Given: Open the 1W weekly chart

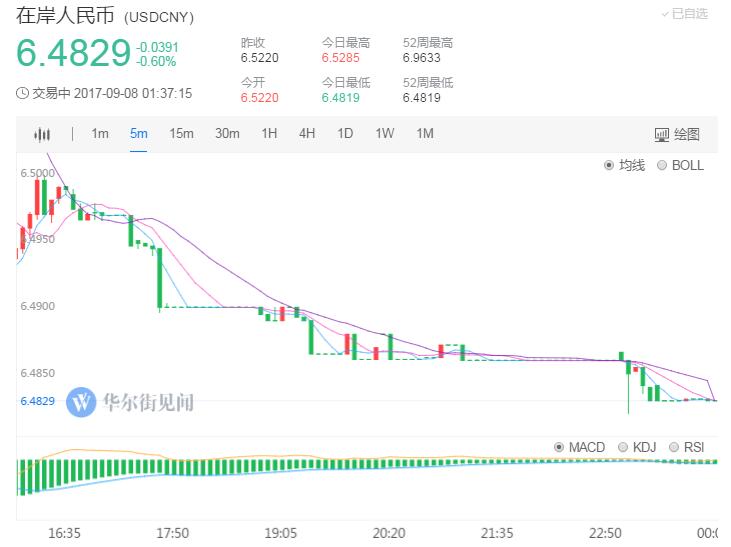Looking at the screenshot, I should pos(385,134).
